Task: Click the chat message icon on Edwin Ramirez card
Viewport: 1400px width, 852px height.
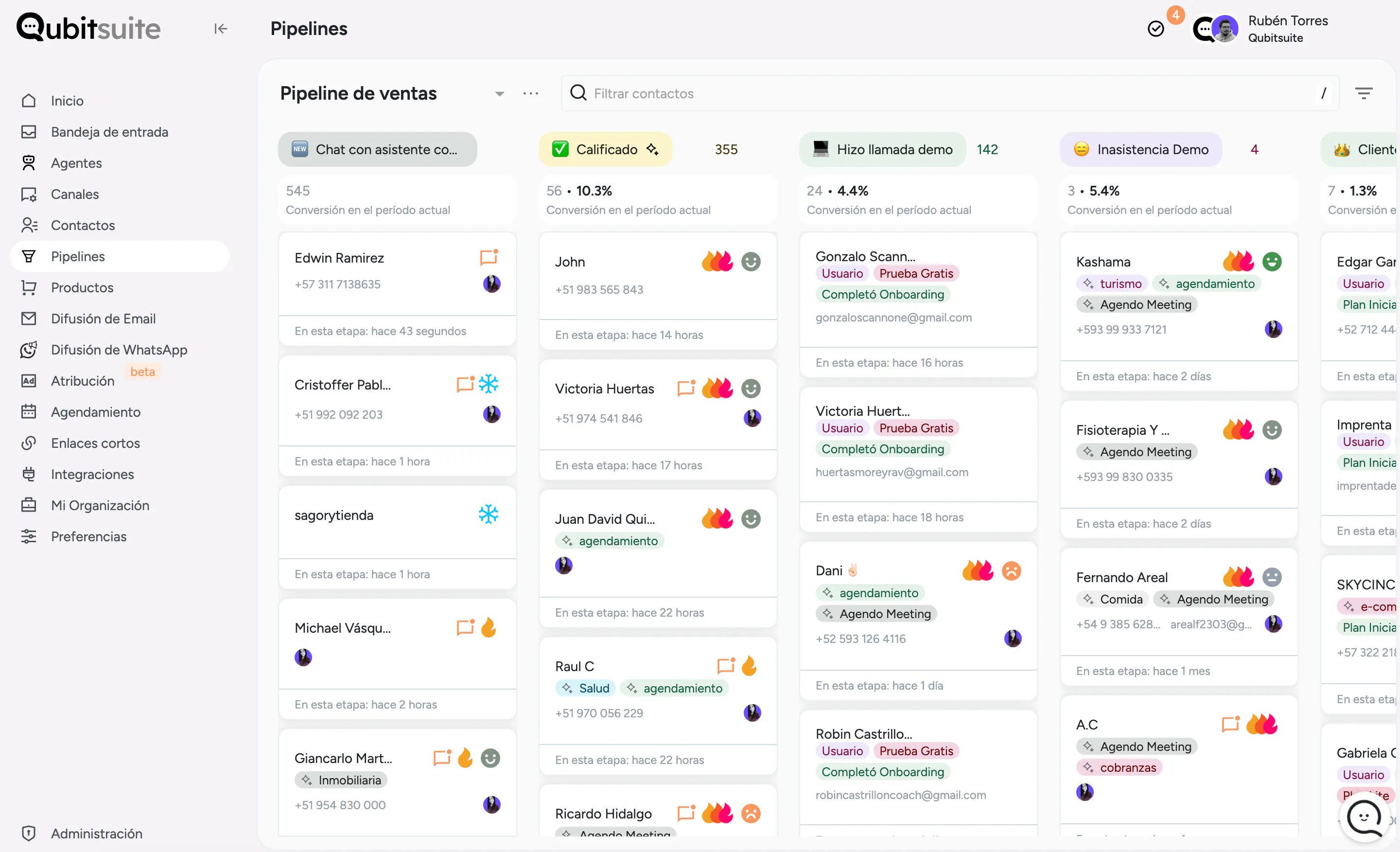Action: [489, 257]
